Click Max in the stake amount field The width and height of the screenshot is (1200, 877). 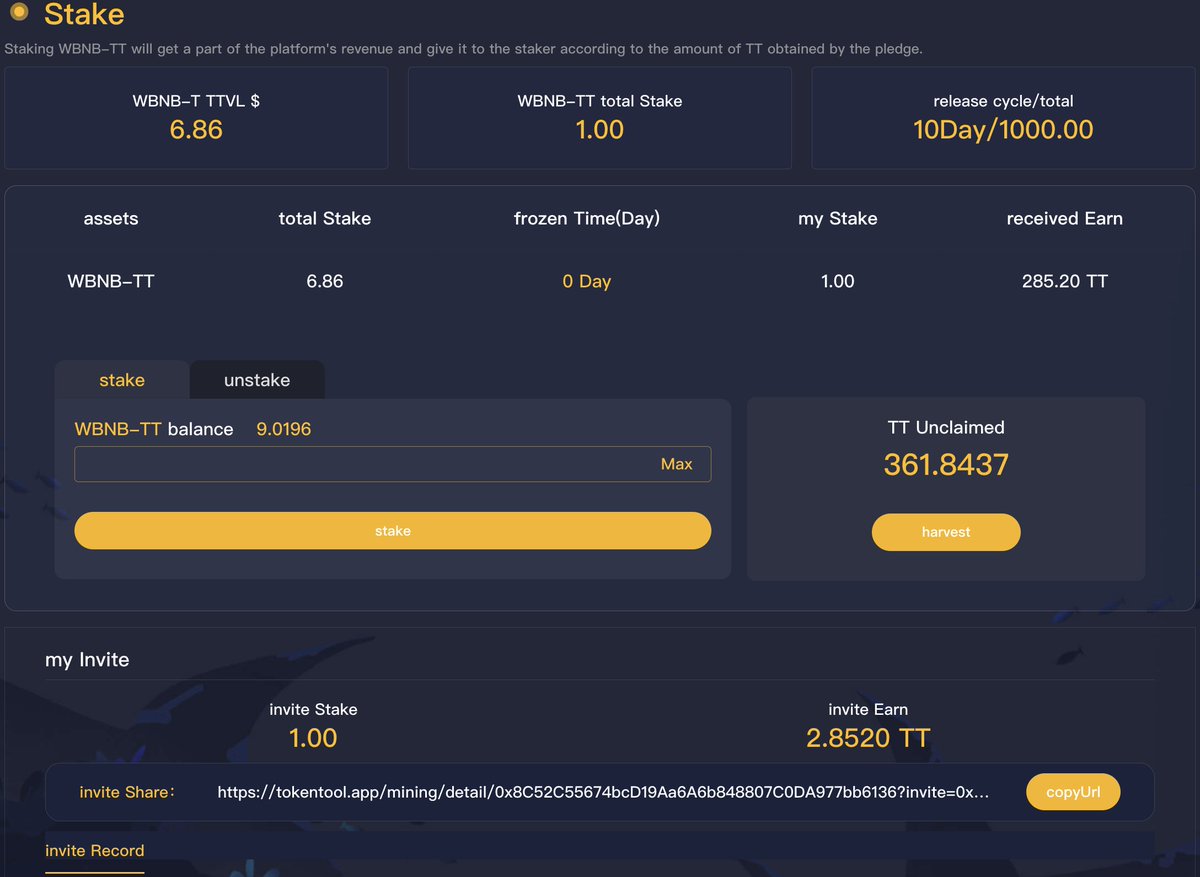click(x=677, y=464)
